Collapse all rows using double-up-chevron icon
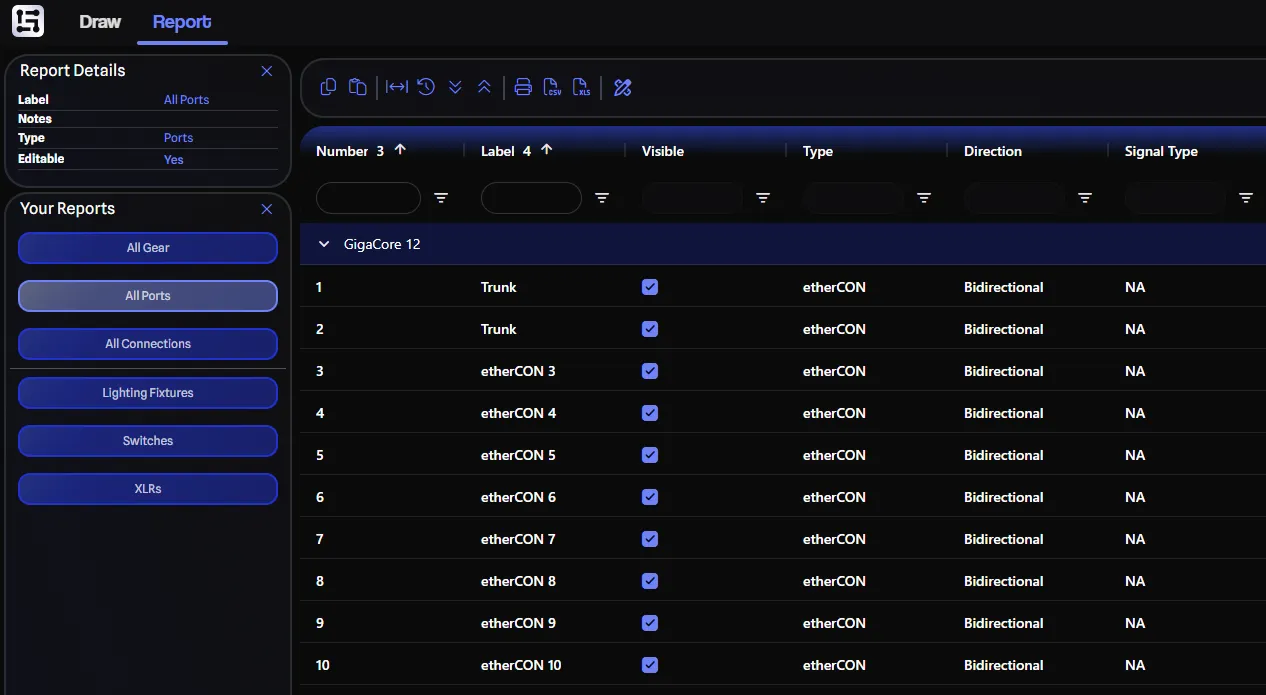The width and height of the screenshot is (1266, 695). tap(484, 87)
